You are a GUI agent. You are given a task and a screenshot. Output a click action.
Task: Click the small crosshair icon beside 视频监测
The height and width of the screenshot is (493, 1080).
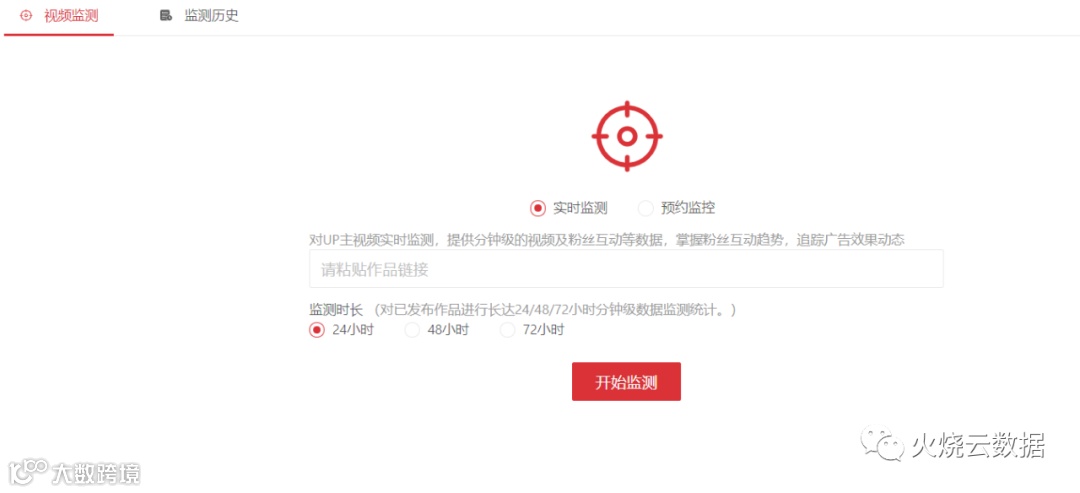click(x=26, y=15)
